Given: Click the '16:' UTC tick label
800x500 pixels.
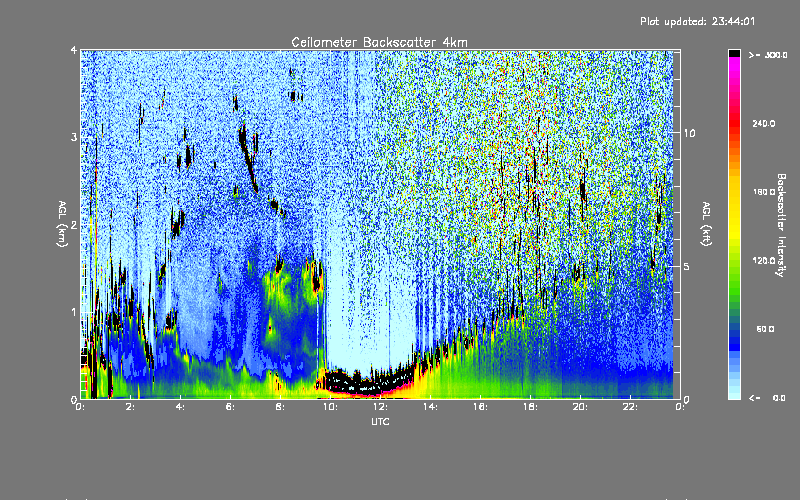Looking at the screenshot, I should click(x=480, y=407).
